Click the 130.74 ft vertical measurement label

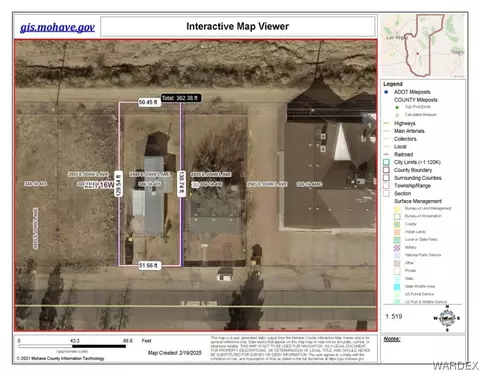tap(181, 184)
